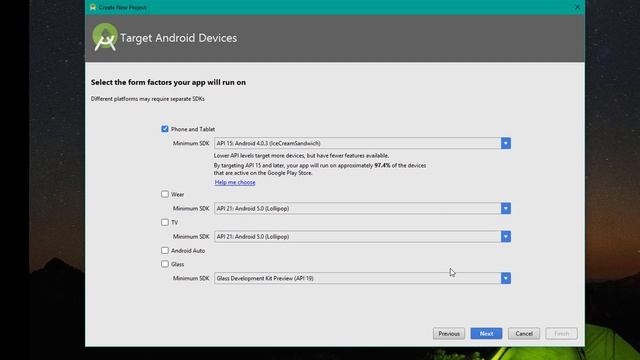This screenshot has width=640, height=360.
Task: Cancel the Create New Project wizard
Action: coord(524,333)
